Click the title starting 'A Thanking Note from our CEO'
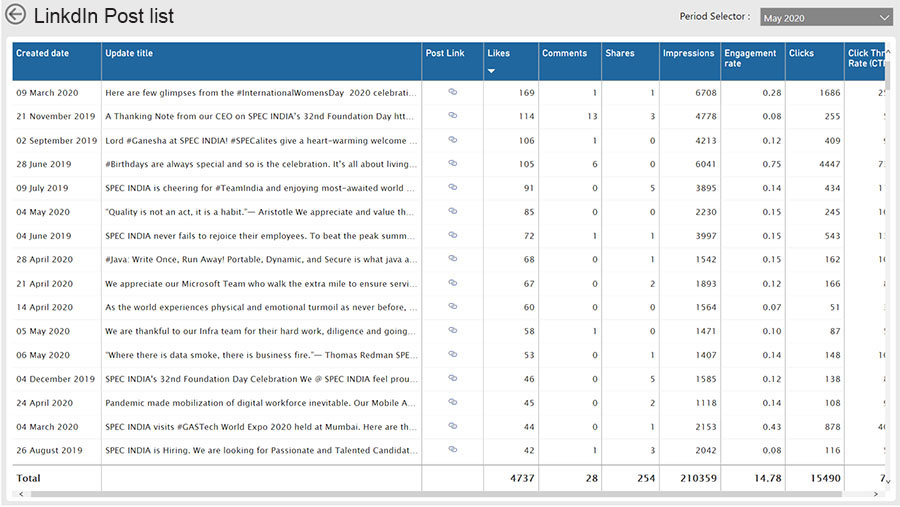This screenshot has width=900, height=507. click(259, 116)
